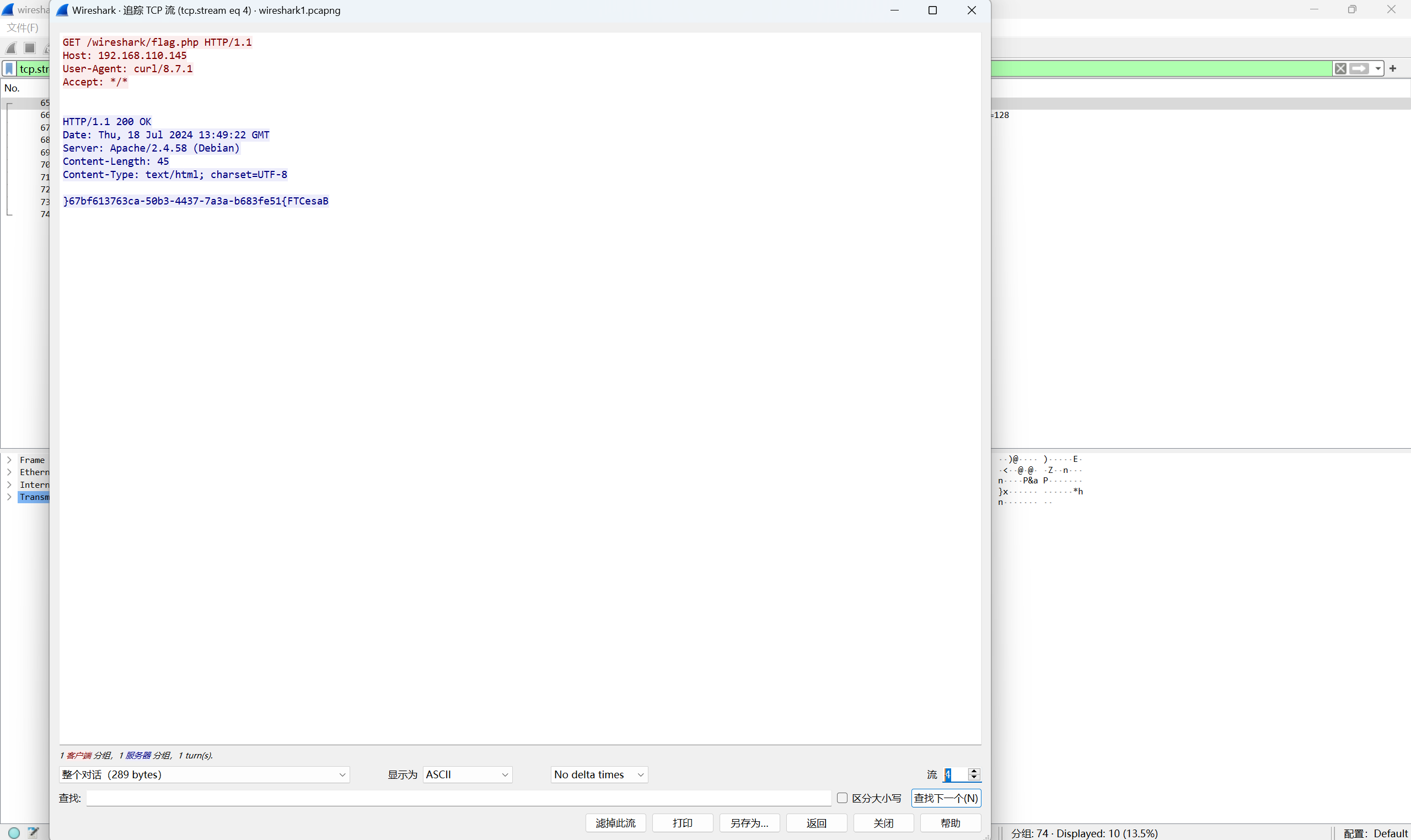This screenshot has width=1411, height=840.
Task: Click the 查找下一个(N) button
Action: (x=946, y=798)
